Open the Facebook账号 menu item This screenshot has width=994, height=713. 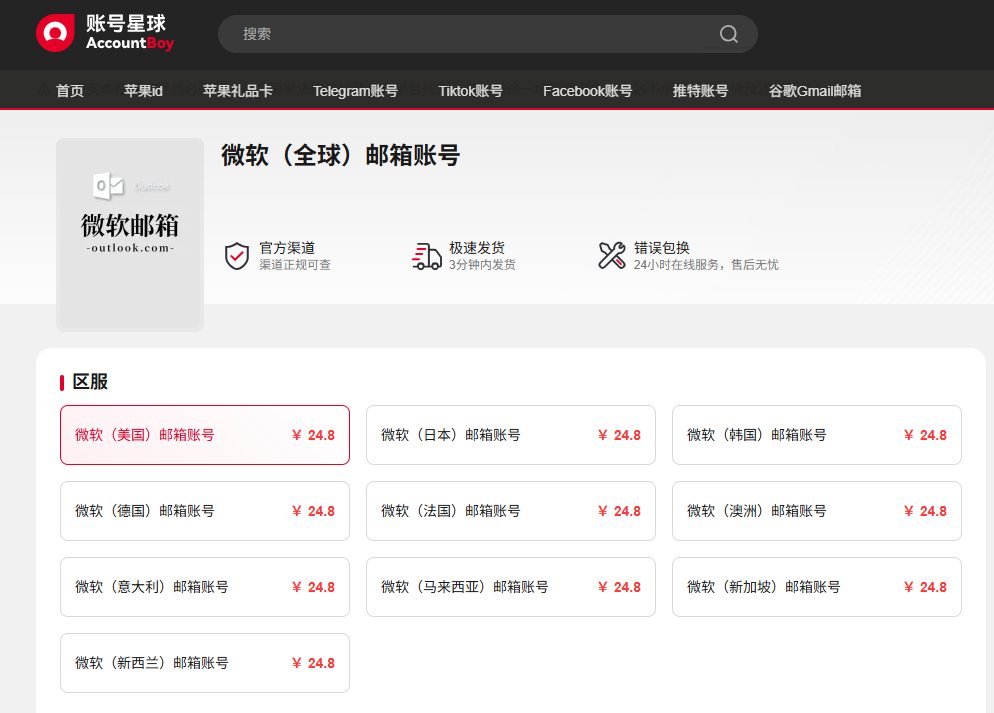coord(588,91)
